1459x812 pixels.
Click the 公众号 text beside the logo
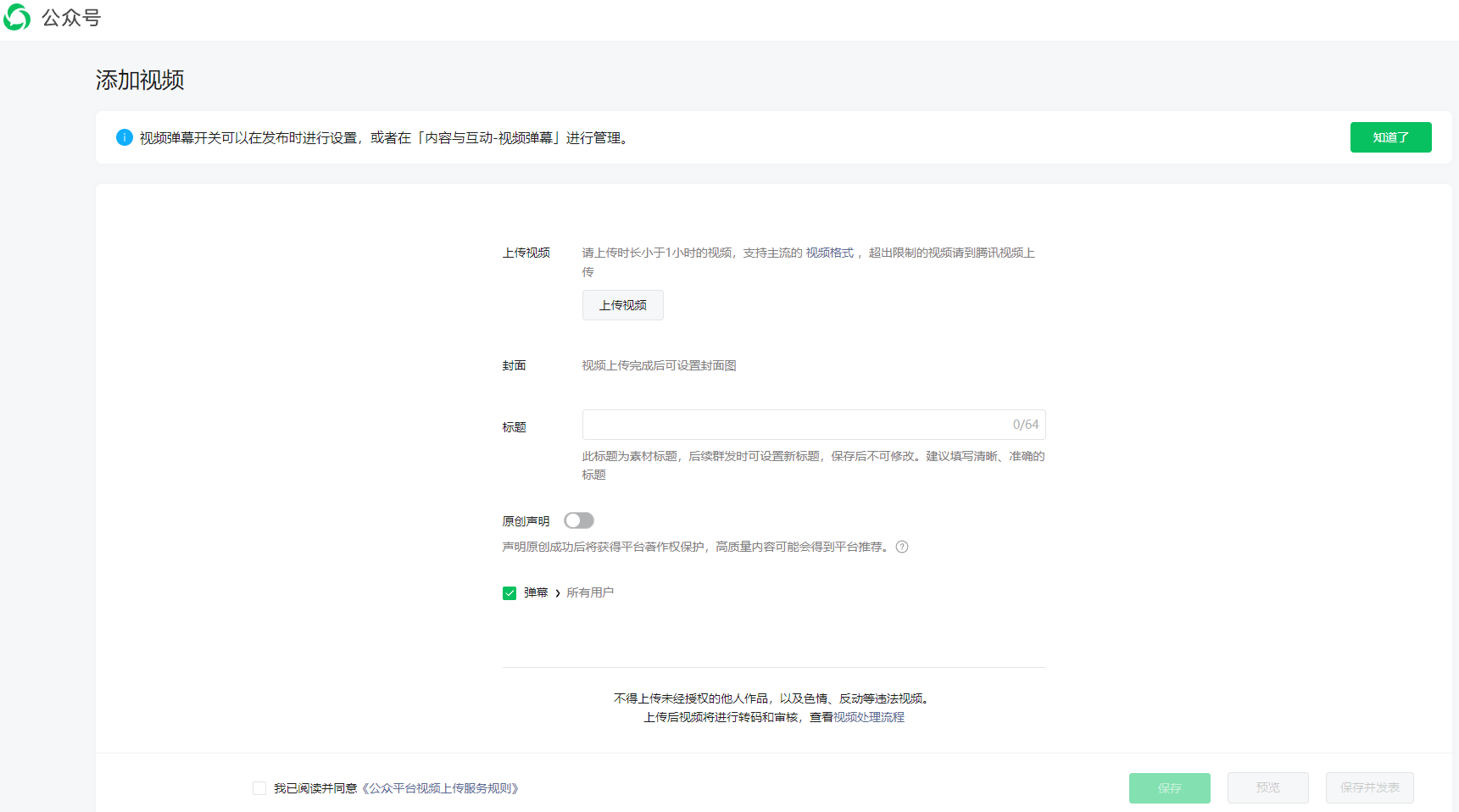tap(71, 18)
